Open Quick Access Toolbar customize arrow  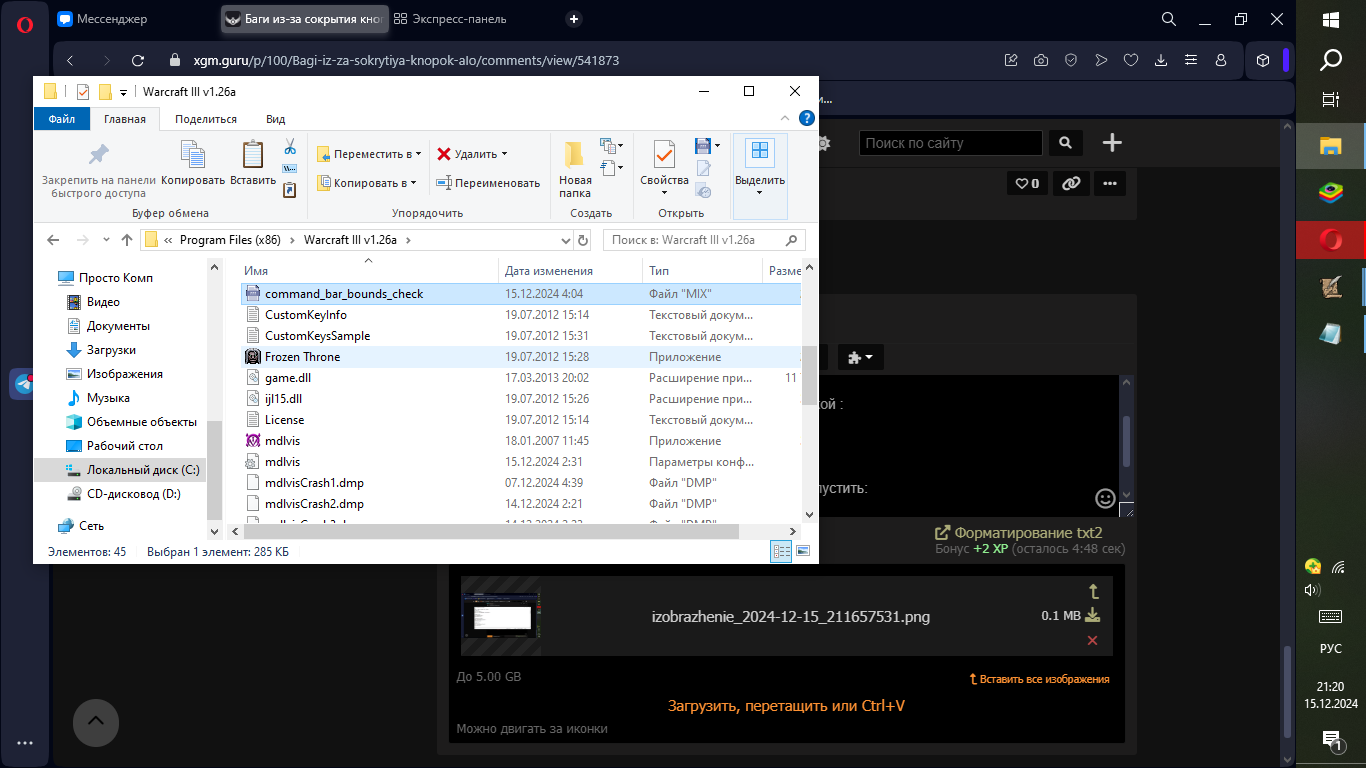[x=123, y=92]
